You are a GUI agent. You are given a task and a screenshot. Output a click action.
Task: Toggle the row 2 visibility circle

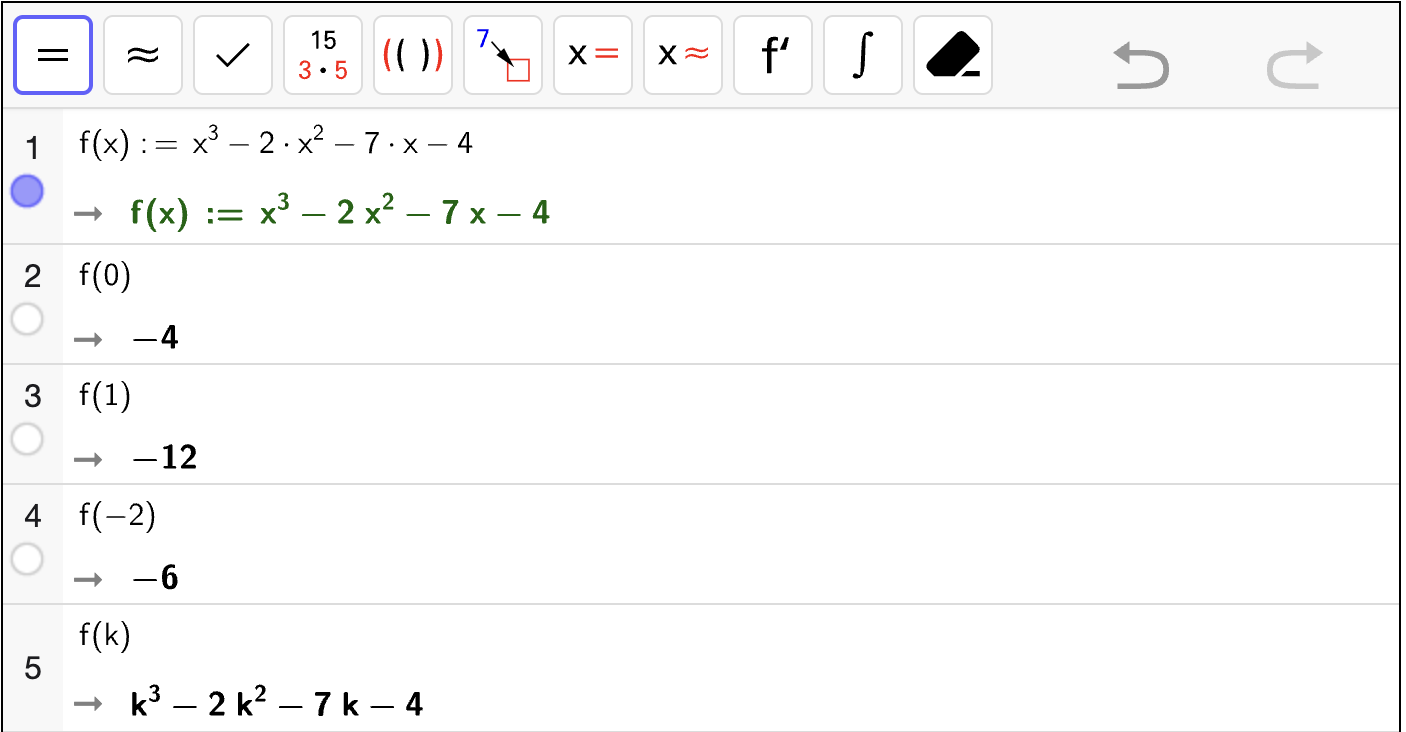27,319
